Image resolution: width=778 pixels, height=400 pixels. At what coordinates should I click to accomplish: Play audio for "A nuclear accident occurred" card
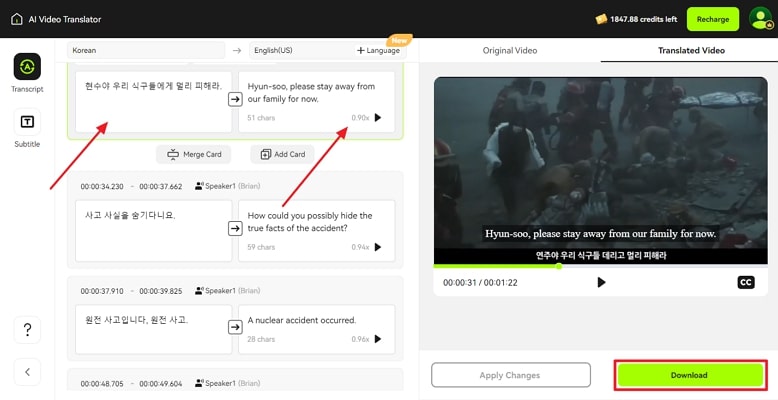click(x=378, y=339)
